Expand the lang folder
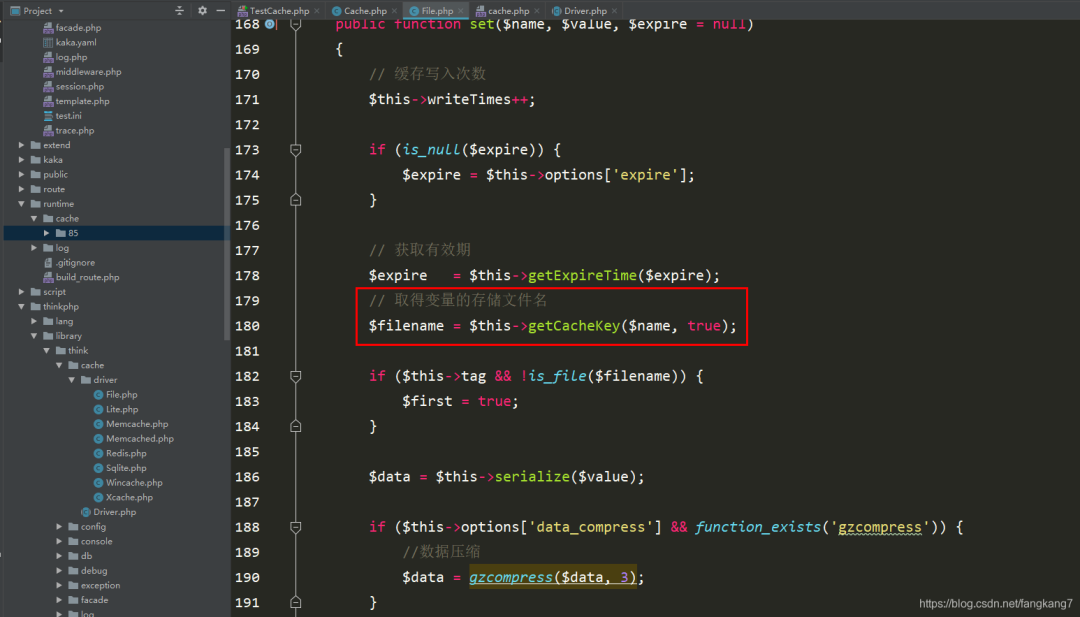Screen dimensions: 1080x617 [34, 322]
